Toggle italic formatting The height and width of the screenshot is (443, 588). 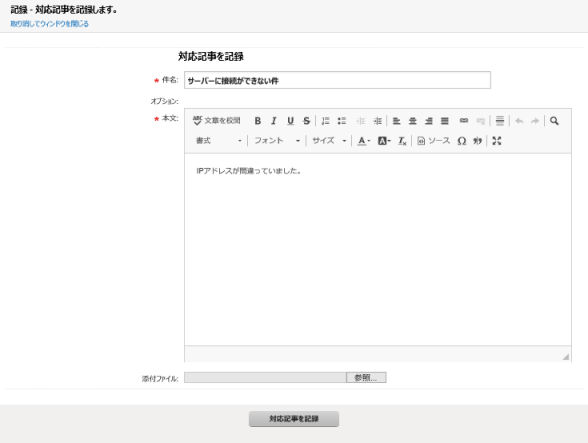(x=274, y=121)
